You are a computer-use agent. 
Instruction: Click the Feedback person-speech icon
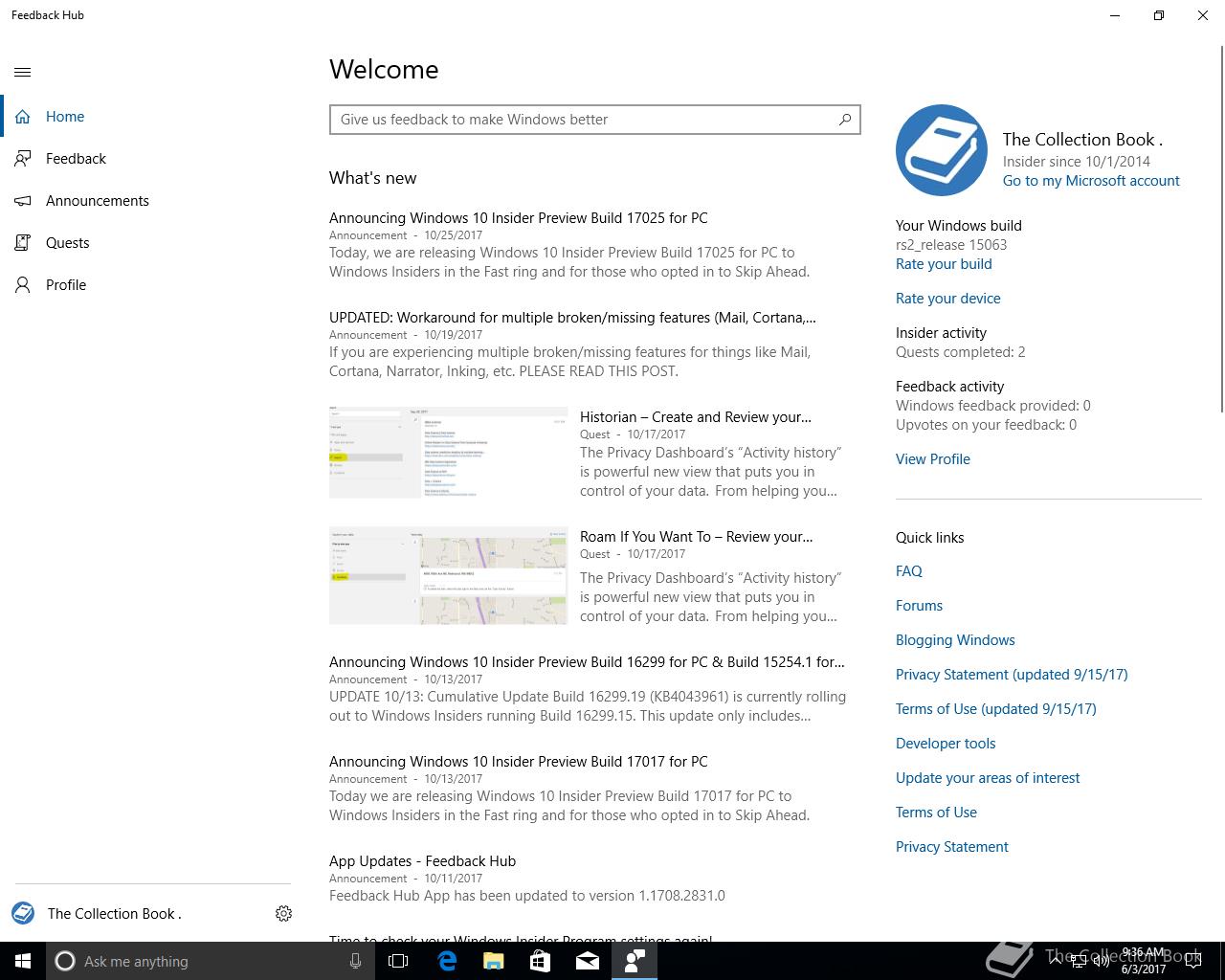click(23, 159)
